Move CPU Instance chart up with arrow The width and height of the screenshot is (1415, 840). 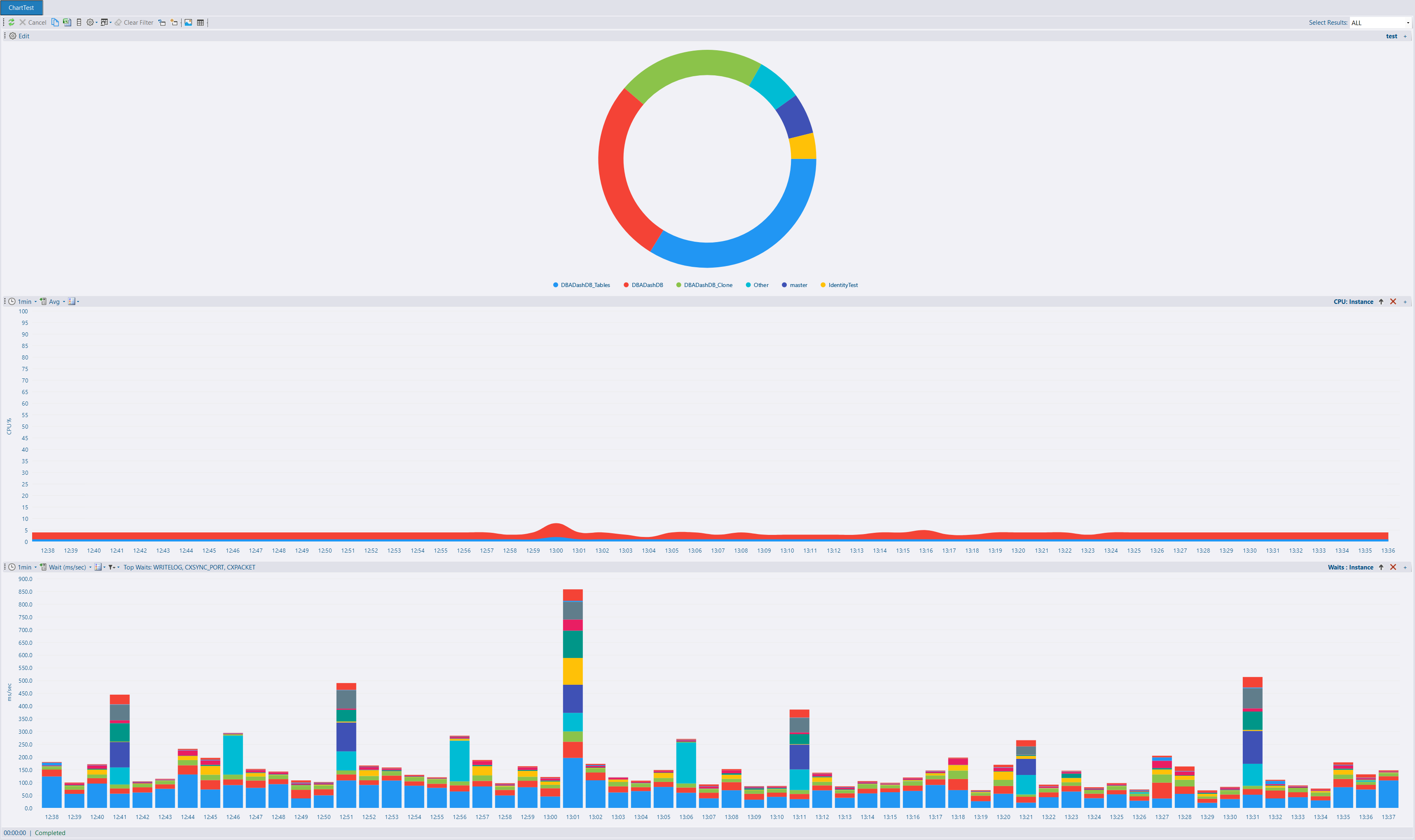pyautogui.click(x=1381, y=302)
